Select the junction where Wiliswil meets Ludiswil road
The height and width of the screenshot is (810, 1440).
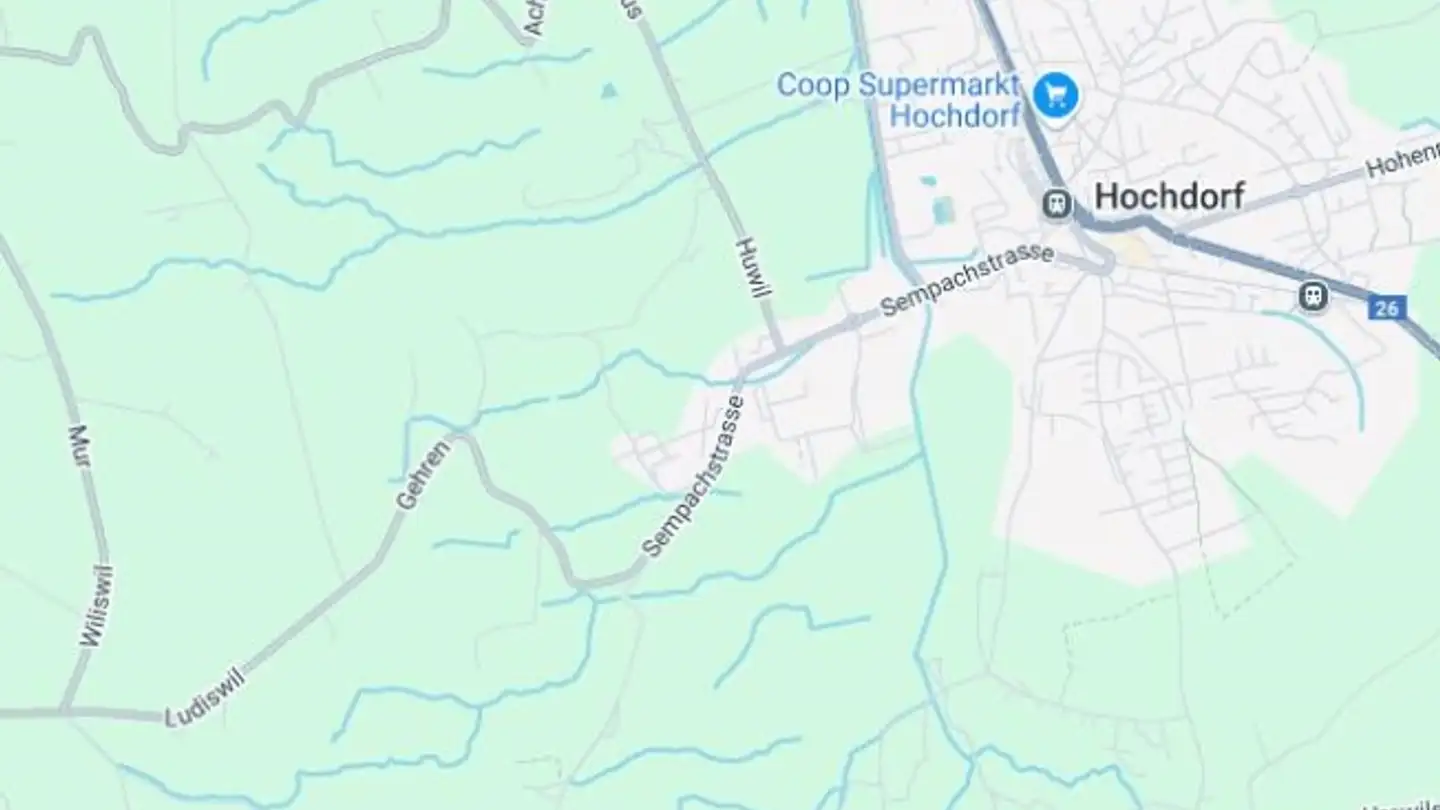(x=66, y=712)
